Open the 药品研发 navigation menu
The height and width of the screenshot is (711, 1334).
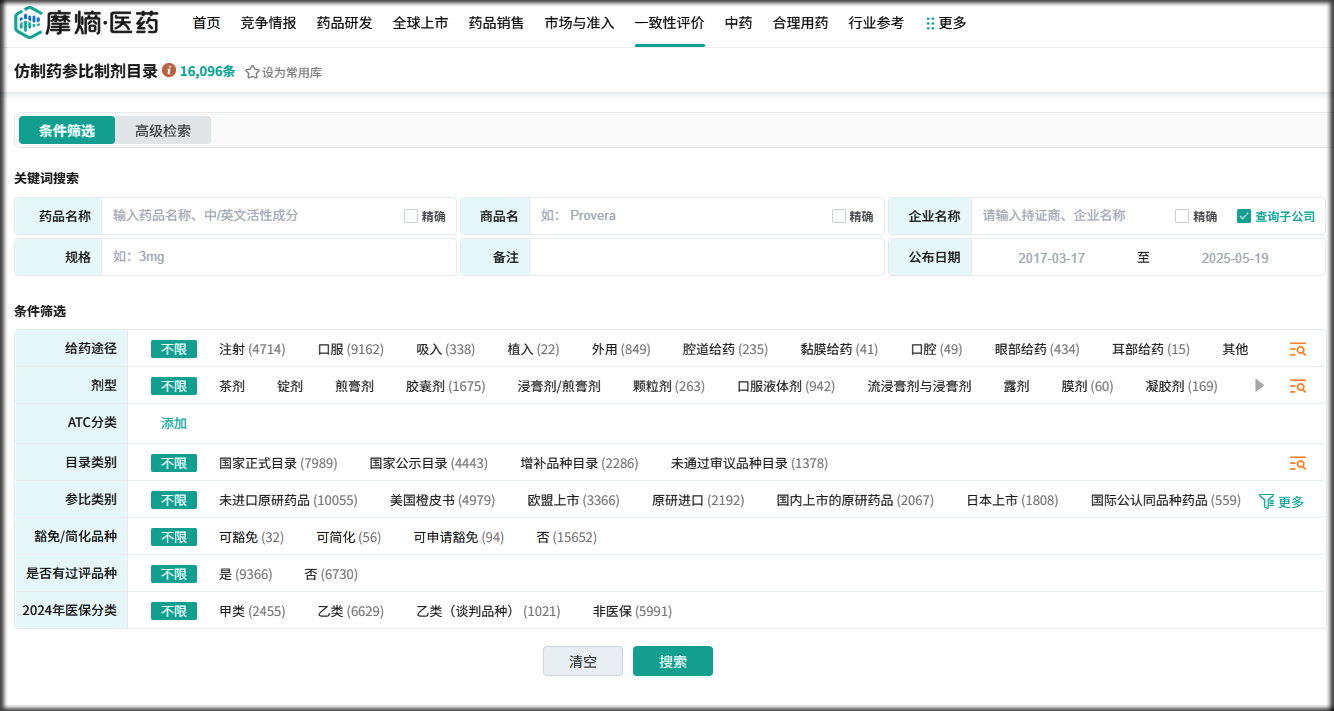point(344,23)
